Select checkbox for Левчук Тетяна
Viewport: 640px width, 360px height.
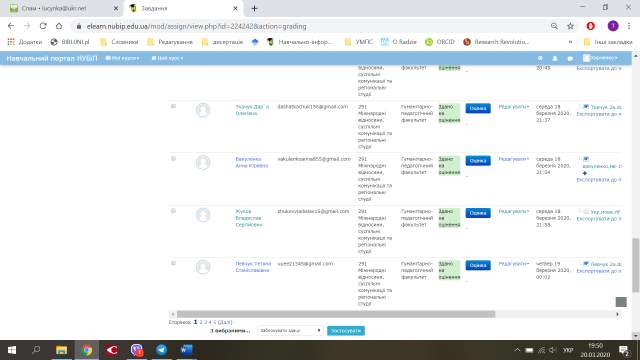173,263
